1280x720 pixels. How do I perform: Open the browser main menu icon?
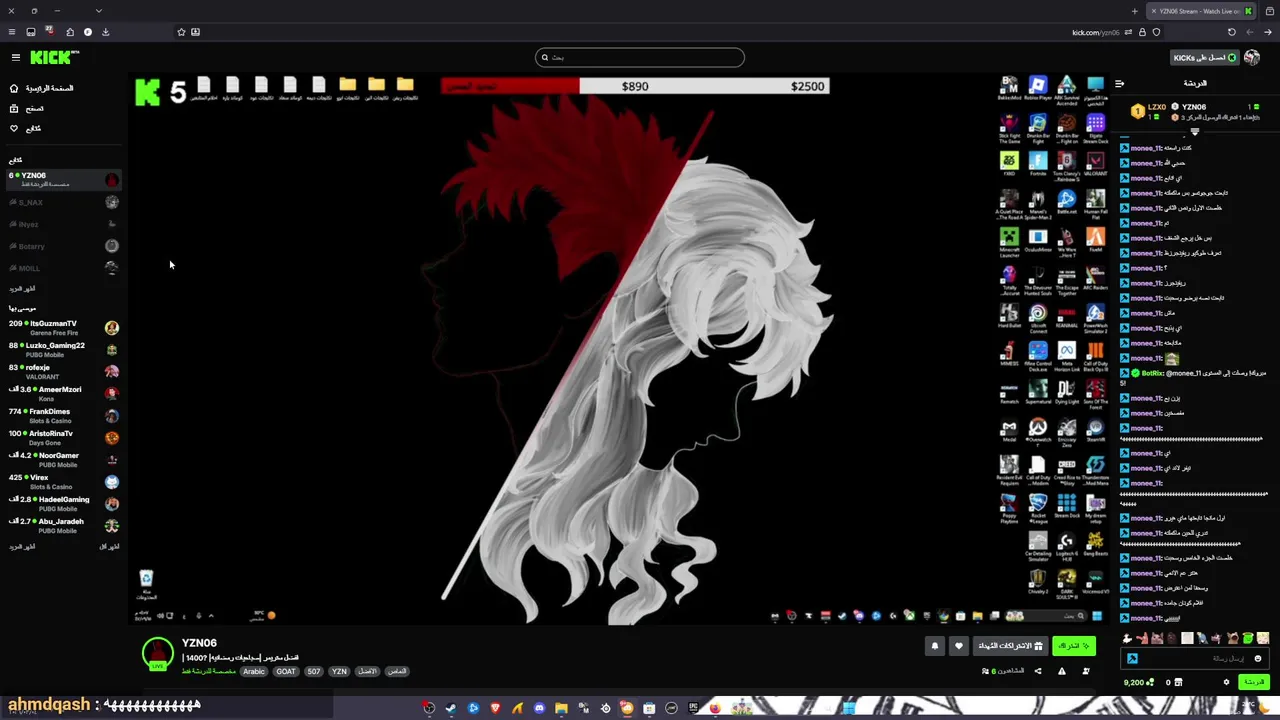[x=12, y=32]
